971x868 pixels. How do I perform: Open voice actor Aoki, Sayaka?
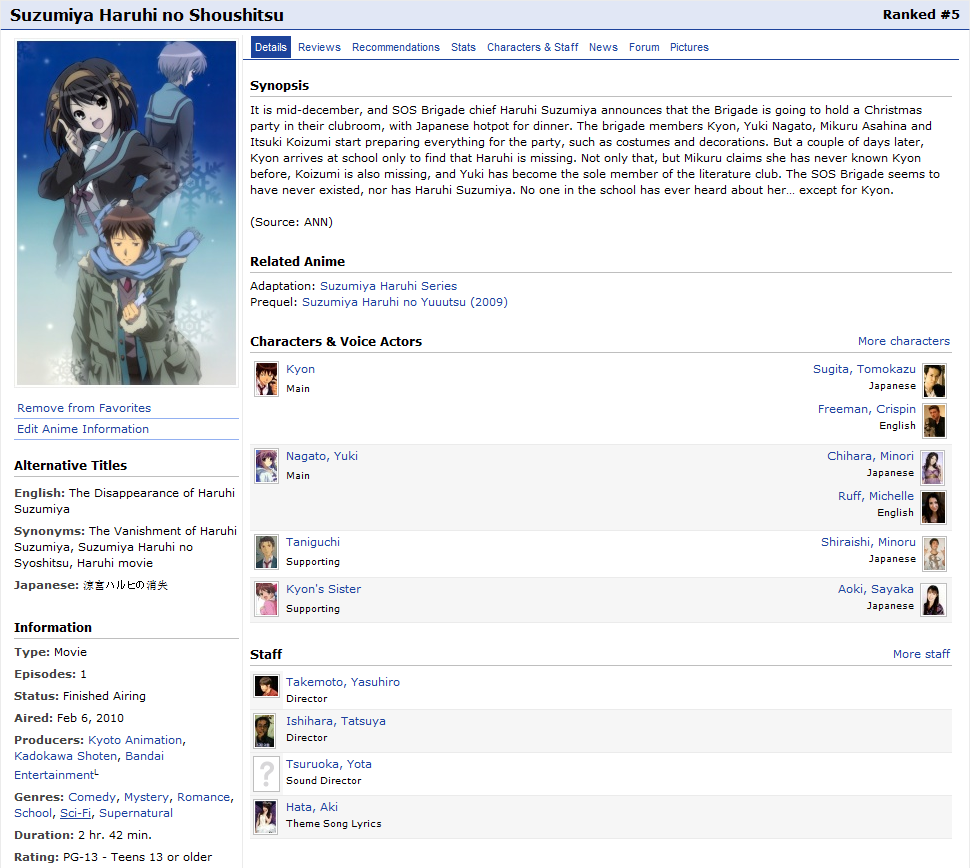tap(876, 589)
